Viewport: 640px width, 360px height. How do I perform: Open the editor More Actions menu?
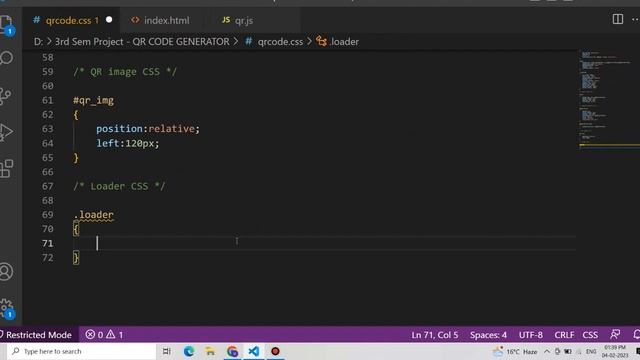[x=636, y=19]
